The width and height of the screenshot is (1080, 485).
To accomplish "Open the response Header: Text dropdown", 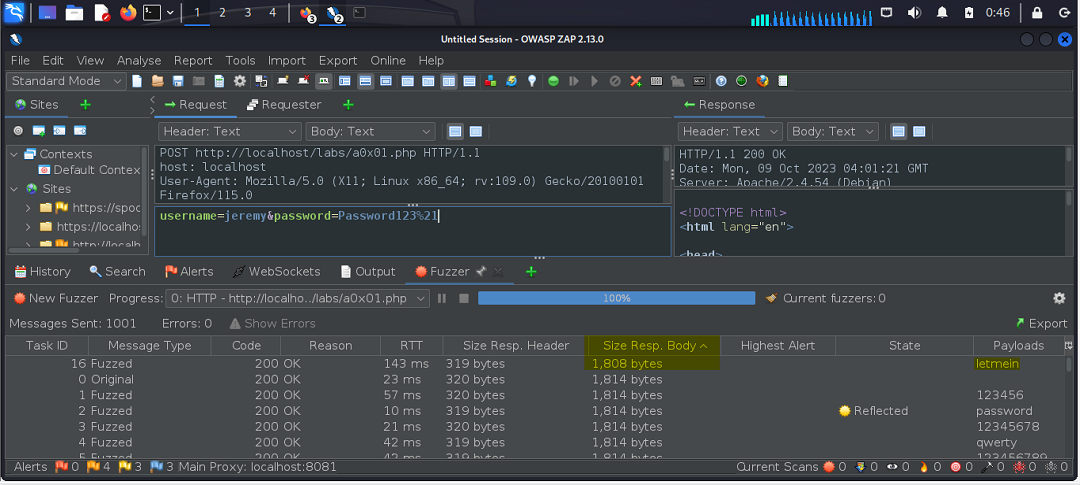I will coord(730,131).
